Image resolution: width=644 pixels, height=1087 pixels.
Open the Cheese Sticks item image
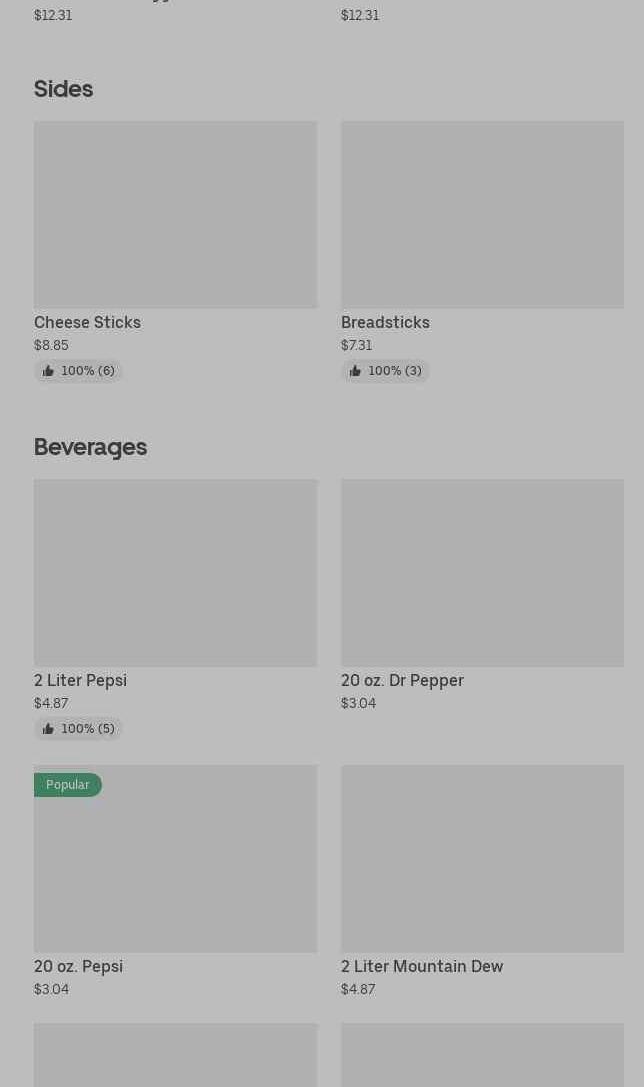(x=175, y=214)
